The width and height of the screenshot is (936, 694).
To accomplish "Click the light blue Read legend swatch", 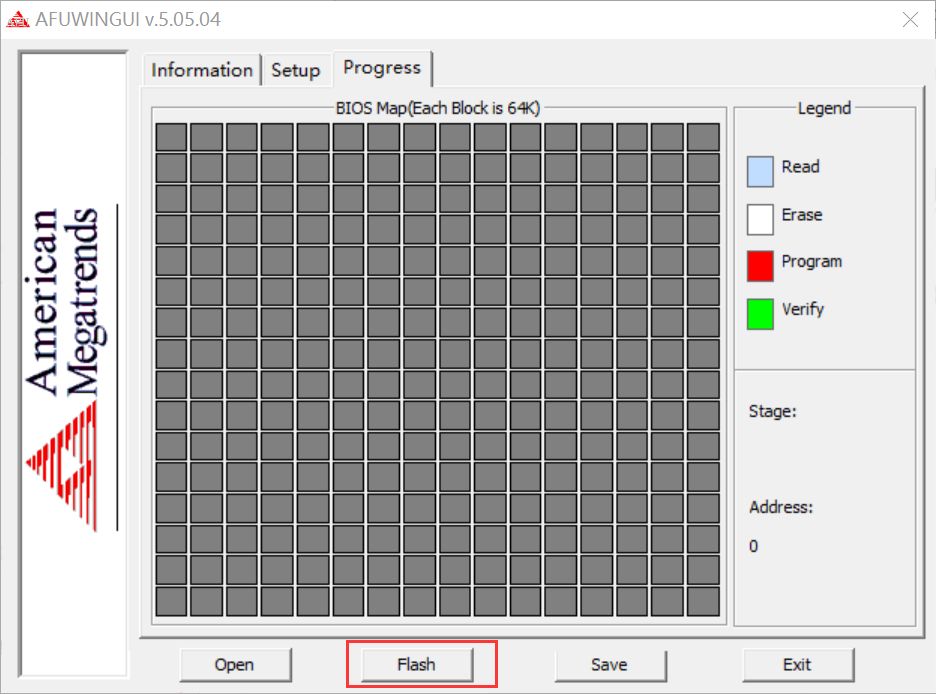I will (760, 171).
